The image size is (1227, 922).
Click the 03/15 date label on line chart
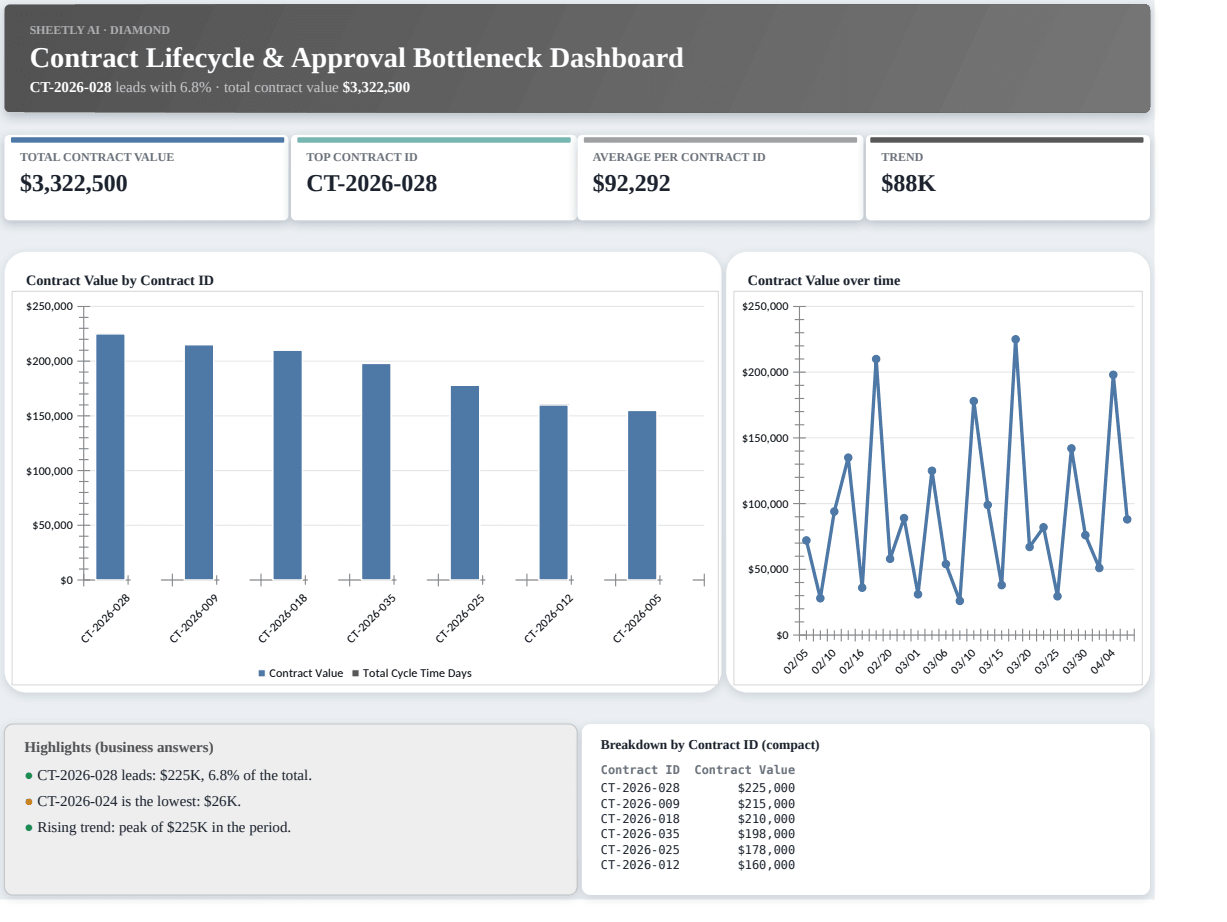[x=992, y=662]
